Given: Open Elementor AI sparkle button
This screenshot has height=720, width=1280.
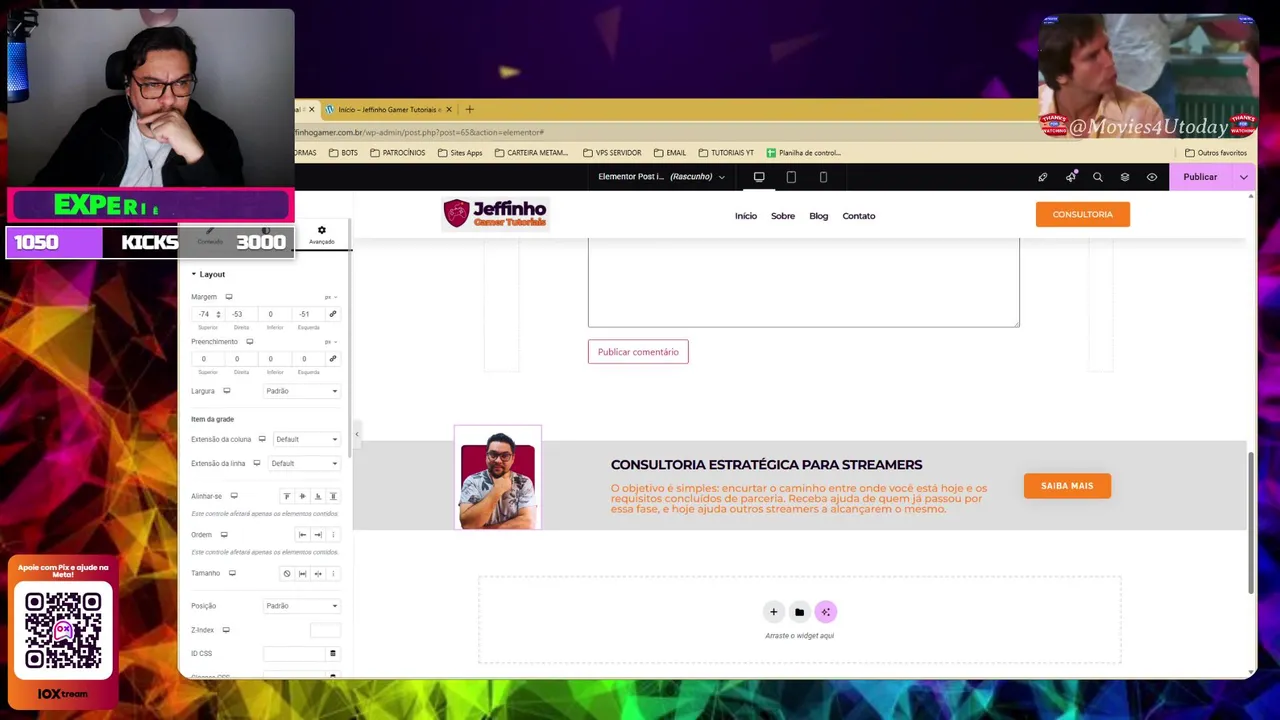Looking at the screenshot, I should pos(825,612).
